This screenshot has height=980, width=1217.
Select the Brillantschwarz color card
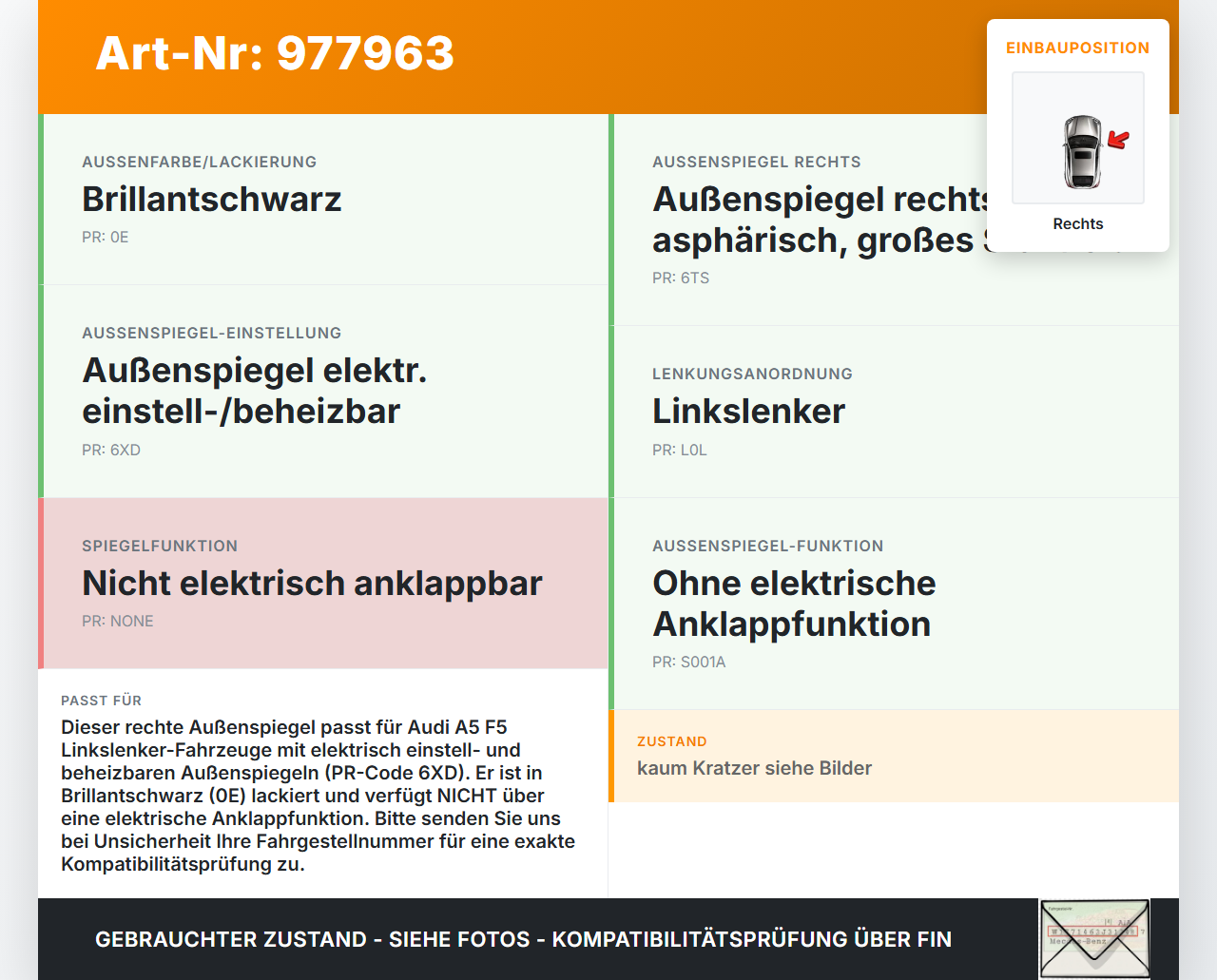click(212, 200)
